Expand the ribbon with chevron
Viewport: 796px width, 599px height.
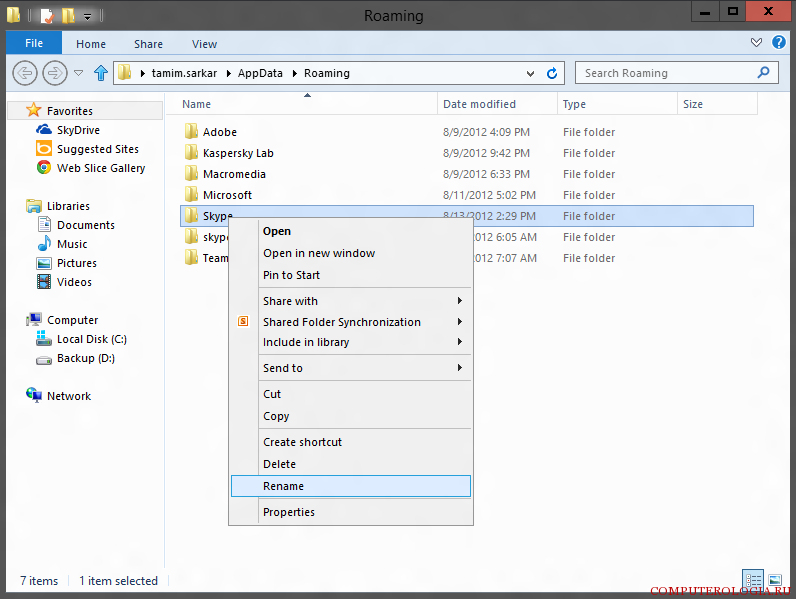pos(756,42)
